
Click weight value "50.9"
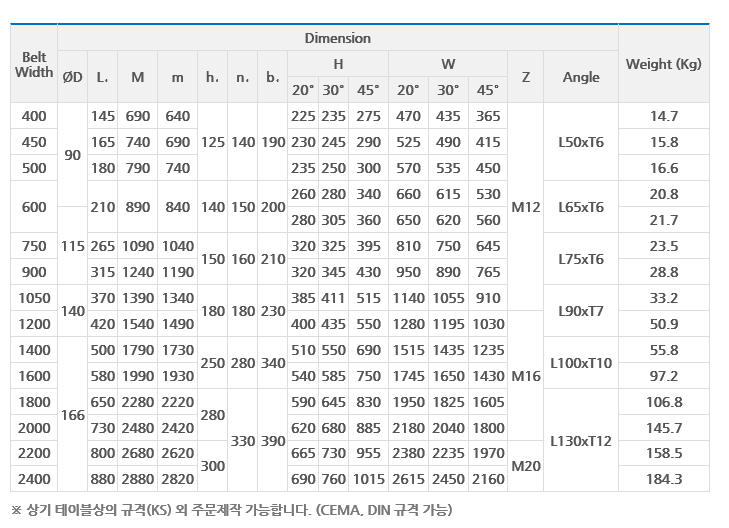pos(663,324)
